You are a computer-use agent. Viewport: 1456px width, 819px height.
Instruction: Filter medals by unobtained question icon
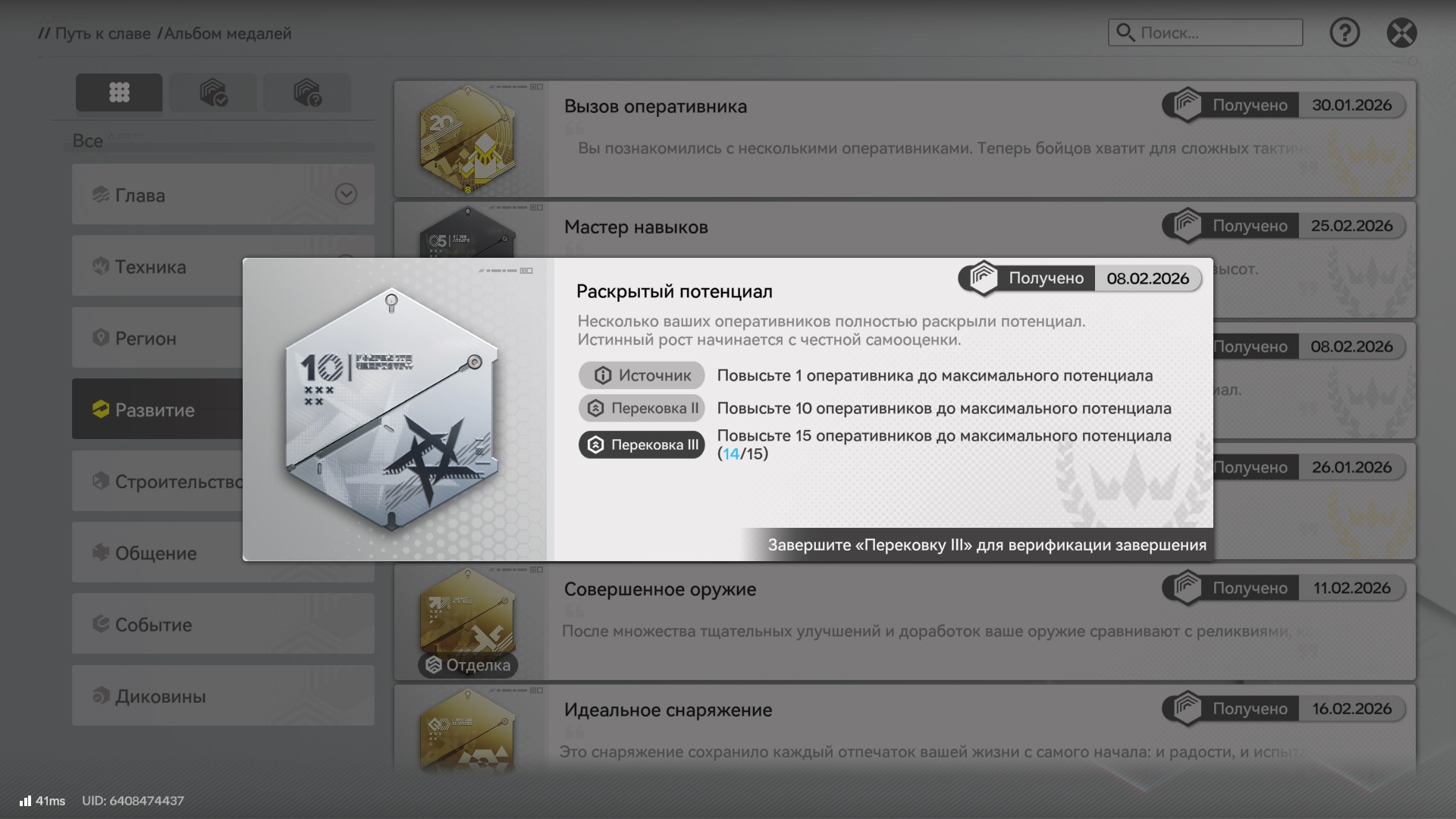tap(307, 93)
